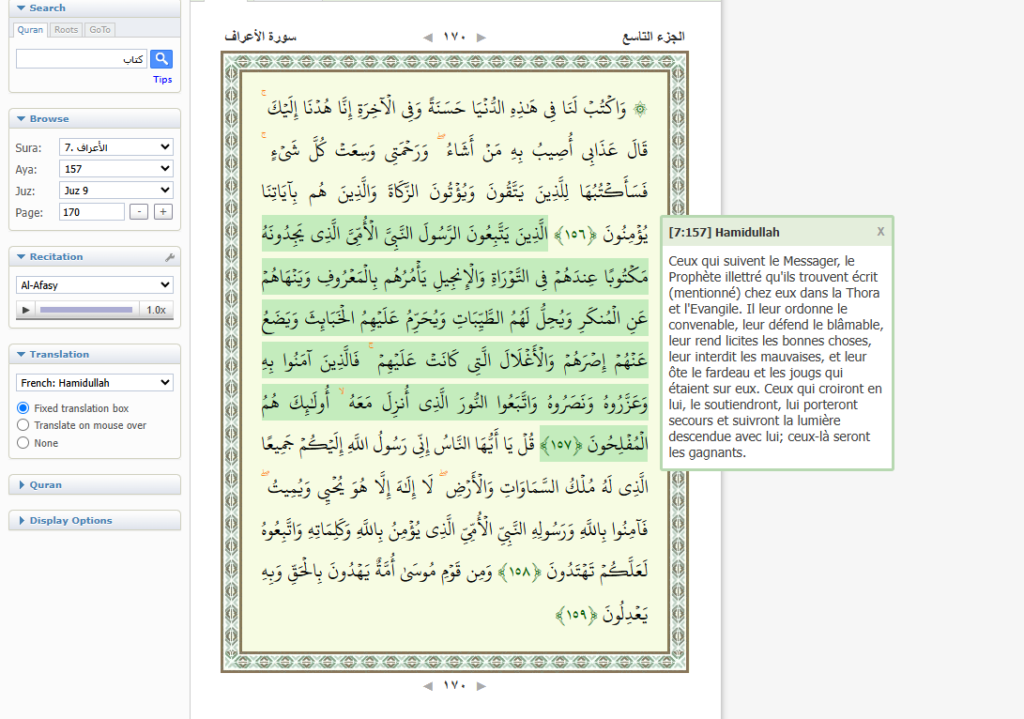This screenshot has width=1024, height=719.
Task: Click the Page number field 170
Action: point(91,212)
